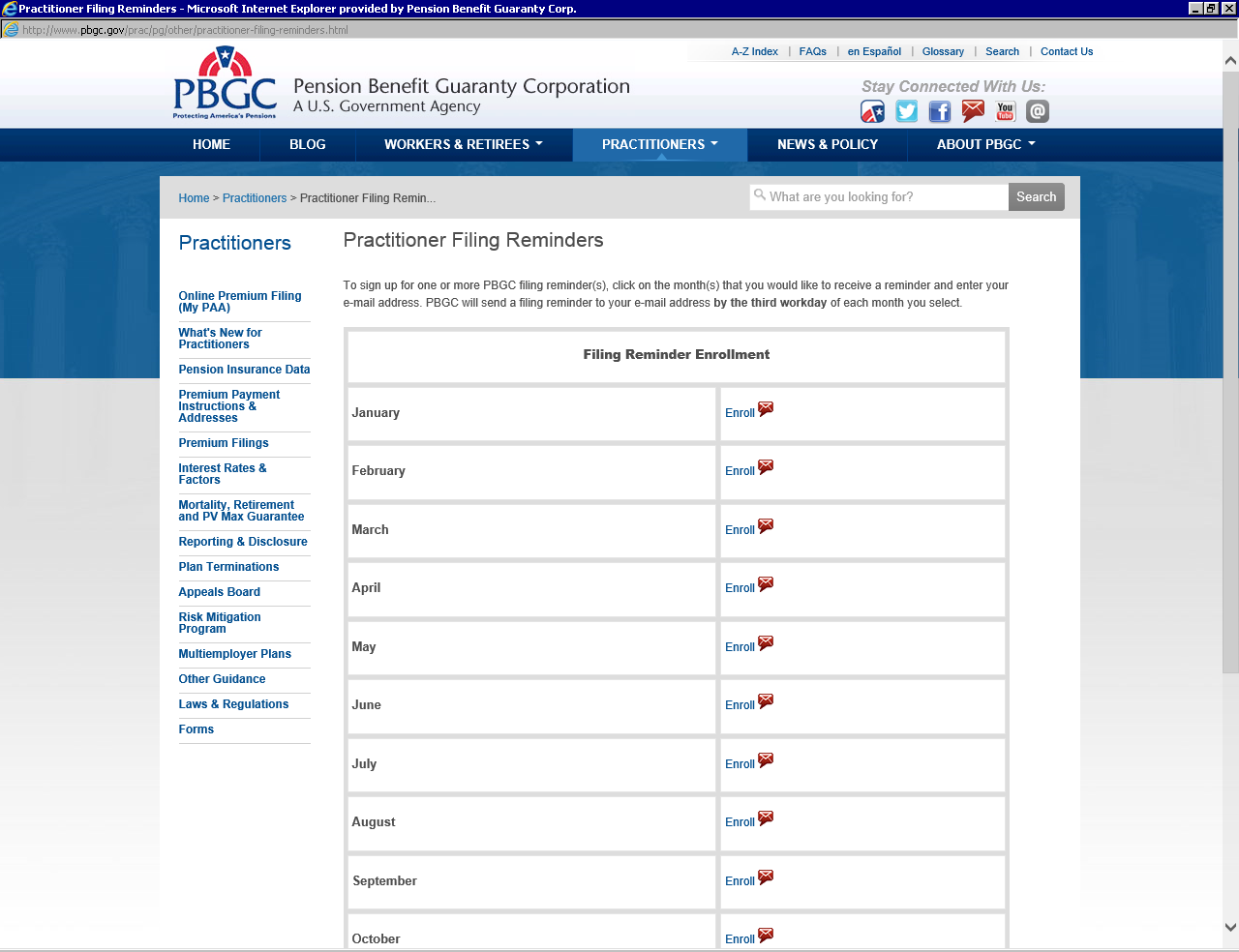The image size is (1239, 952).
Task: Click the gray Search button
Action: [1037, 197]
